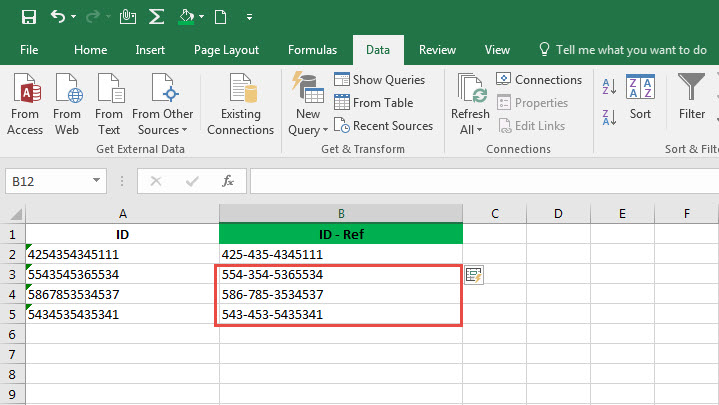
Task: Click the AutoSum sigma icon
Action: [156, 17]
